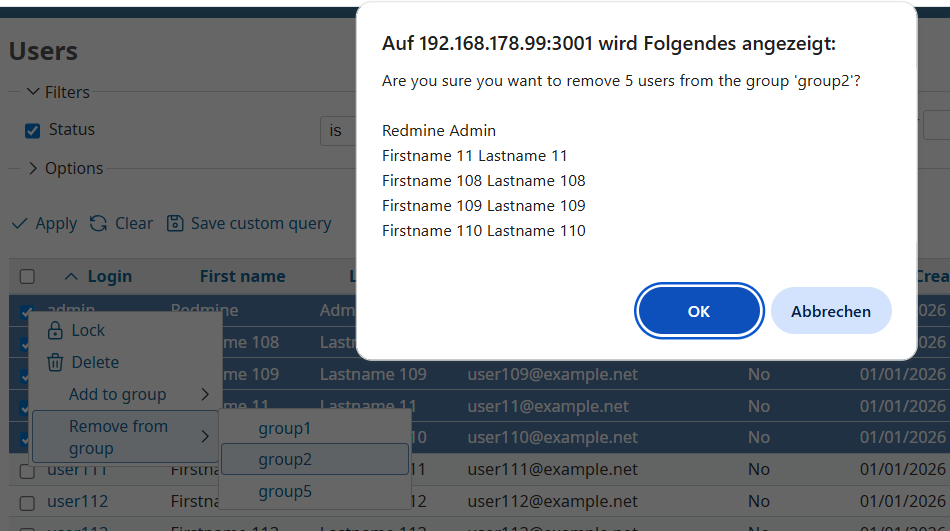950x531 pixels.
Task: Click the Clear reload icon
Action: click(98, 224)
